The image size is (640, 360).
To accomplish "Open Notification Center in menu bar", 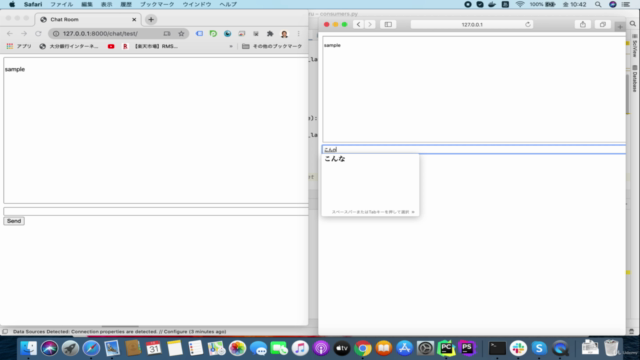I will (626, 4).
